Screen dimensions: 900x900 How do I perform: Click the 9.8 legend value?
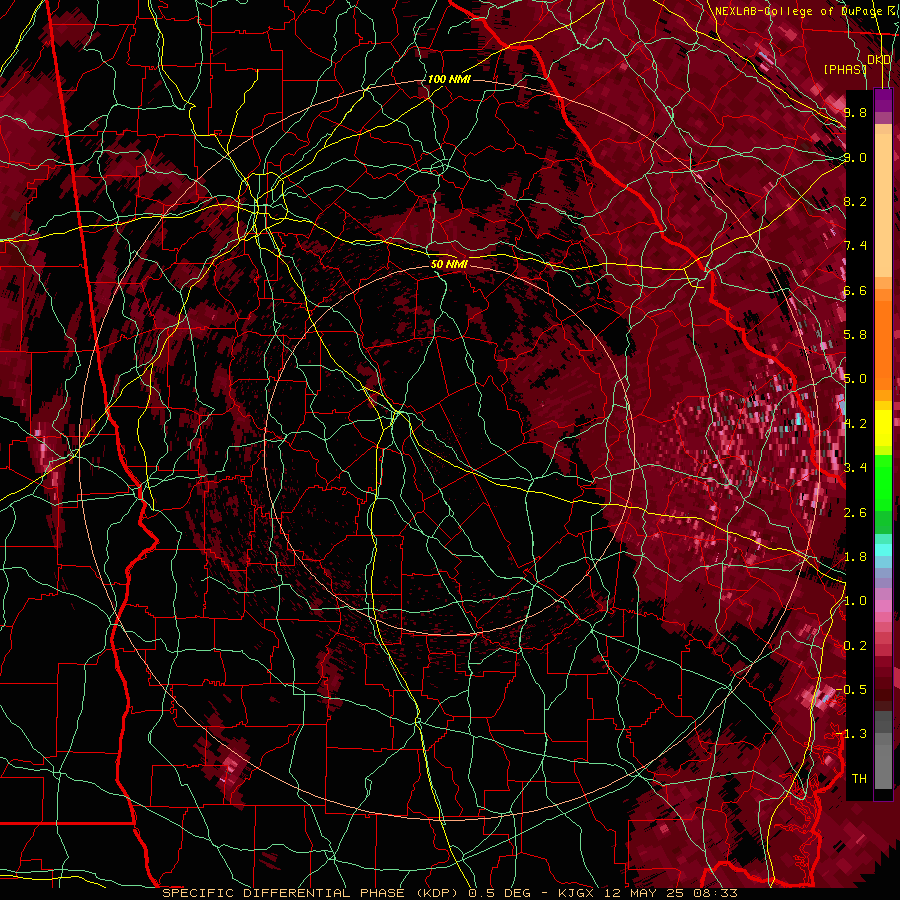[x=855, y=112]
